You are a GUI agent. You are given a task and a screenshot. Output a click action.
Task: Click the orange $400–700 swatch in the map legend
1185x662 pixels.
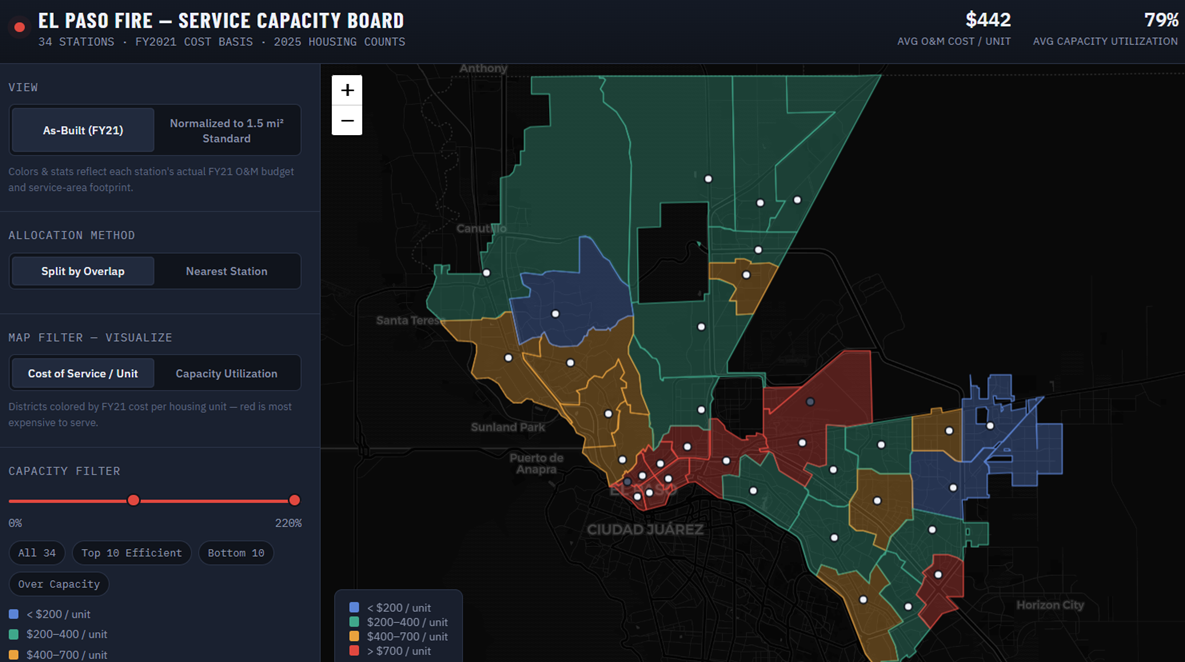coord(354,636)
